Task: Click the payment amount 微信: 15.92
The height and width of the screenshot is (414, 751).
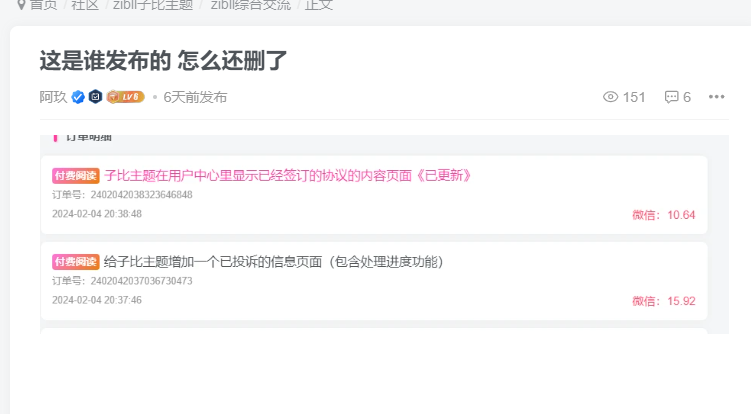Action: [x=663, y=301]
